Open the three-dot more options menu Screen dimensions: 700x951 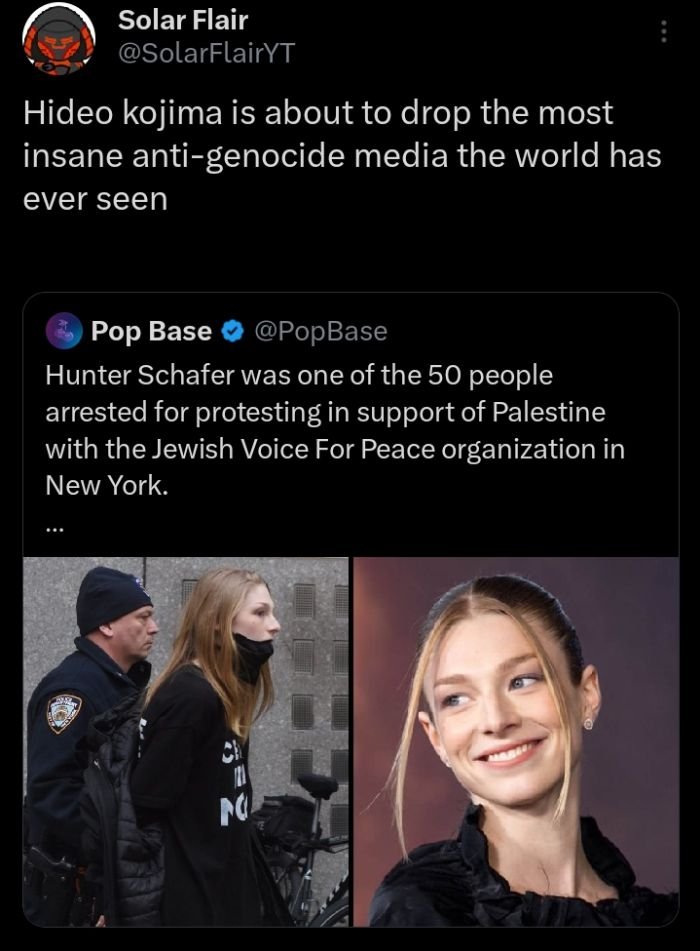click(662, 32)
